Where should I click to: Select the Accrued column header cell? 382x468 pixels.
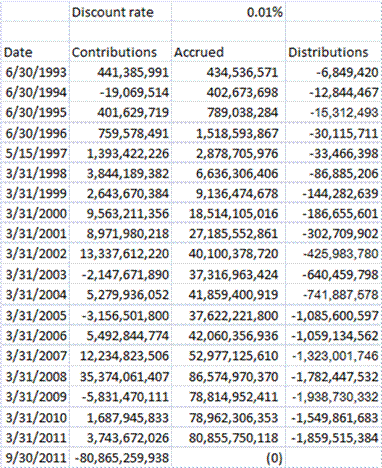pyautogui.click(x=228, y=52)
